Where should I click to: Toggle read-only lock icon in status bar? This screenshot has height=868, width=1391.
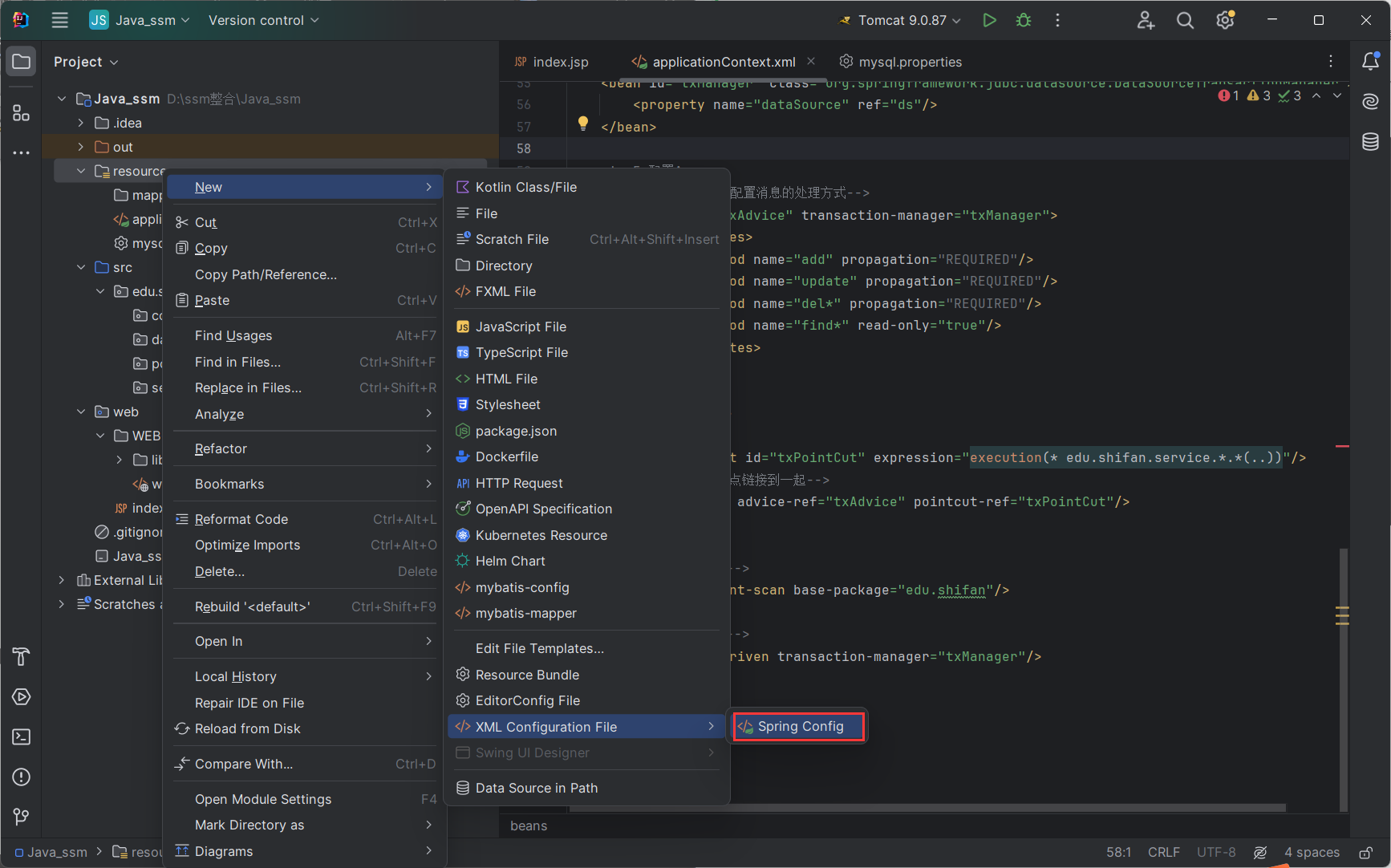pyautogui.click(x=1365, y=852)
